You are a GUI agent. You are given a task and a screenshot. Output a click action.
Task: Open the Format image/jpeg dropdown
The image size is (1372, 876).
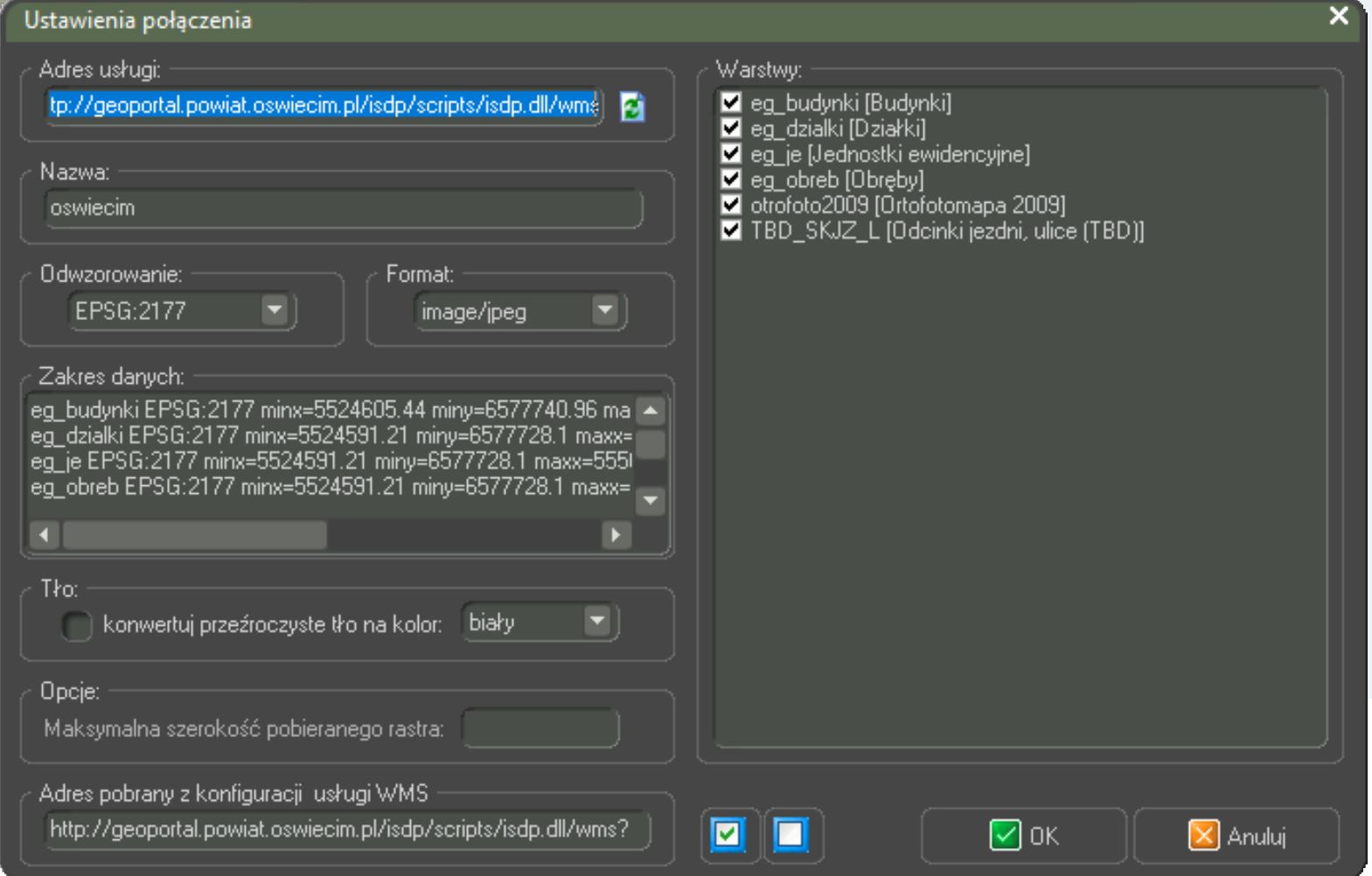(604, 310)
